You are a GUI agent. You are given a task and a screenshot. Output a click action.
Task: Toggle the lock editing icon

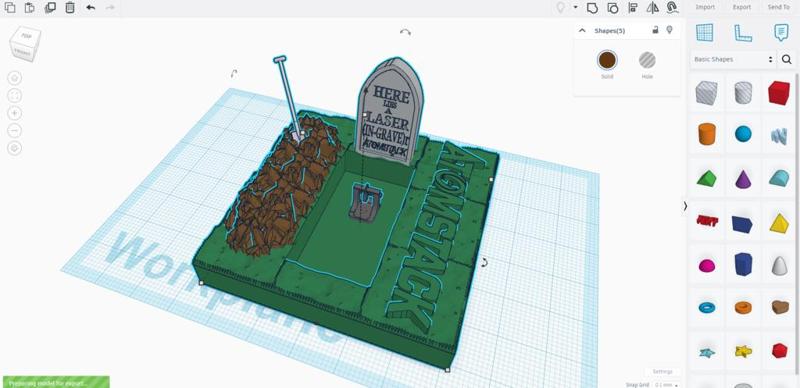656,30
